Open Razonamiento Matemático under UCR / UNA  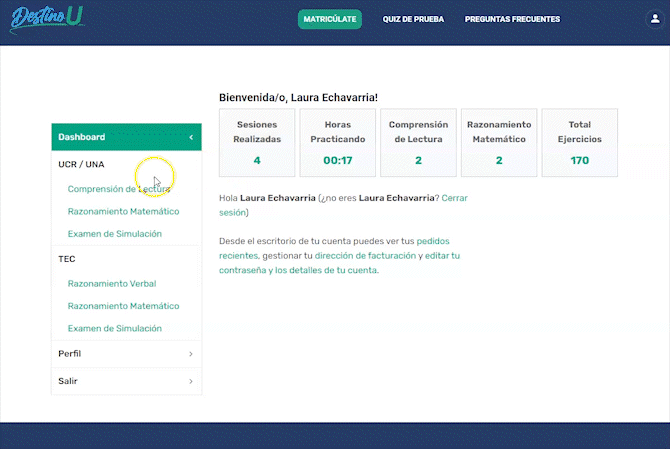point(123,211)
